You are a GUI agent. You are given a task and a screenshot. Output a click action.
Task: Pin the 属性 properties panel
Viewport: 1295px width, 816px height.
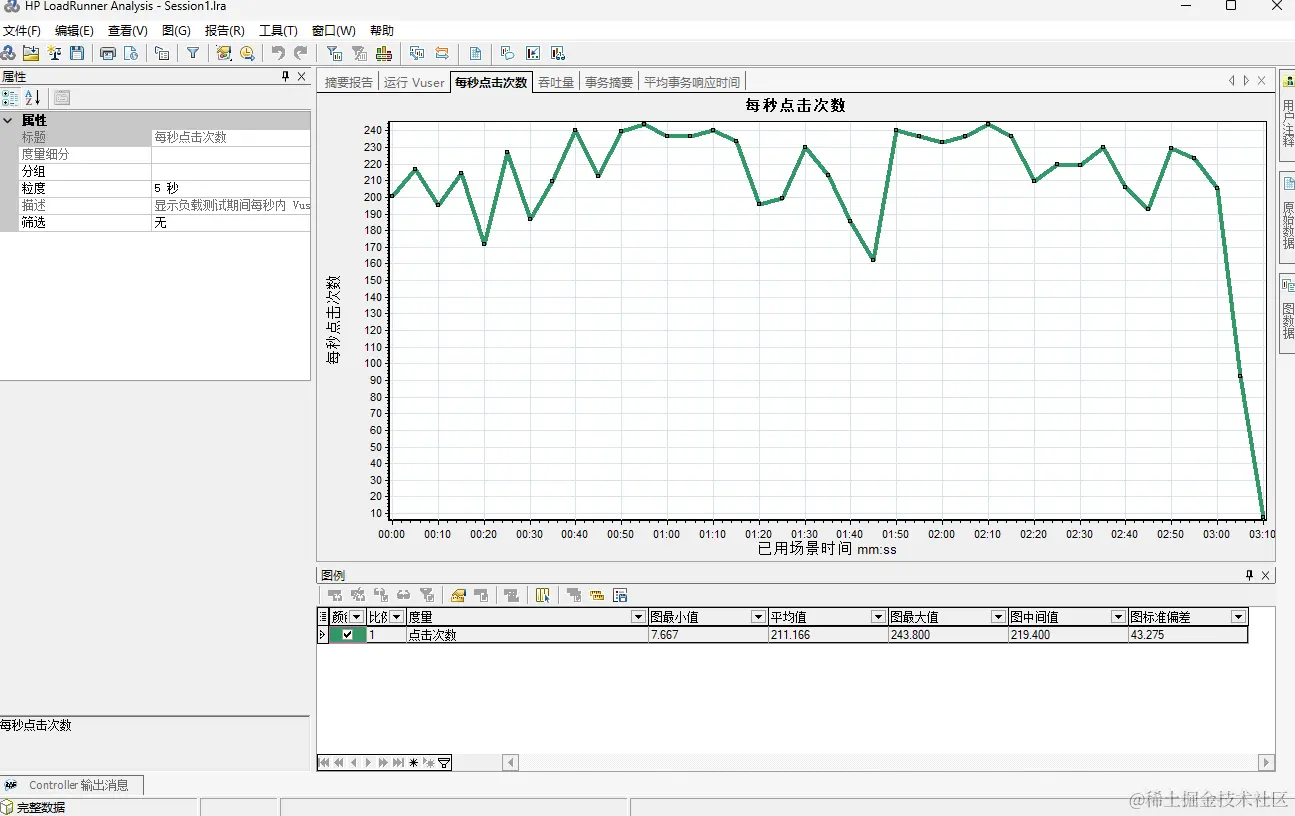[x=285, y=77]
